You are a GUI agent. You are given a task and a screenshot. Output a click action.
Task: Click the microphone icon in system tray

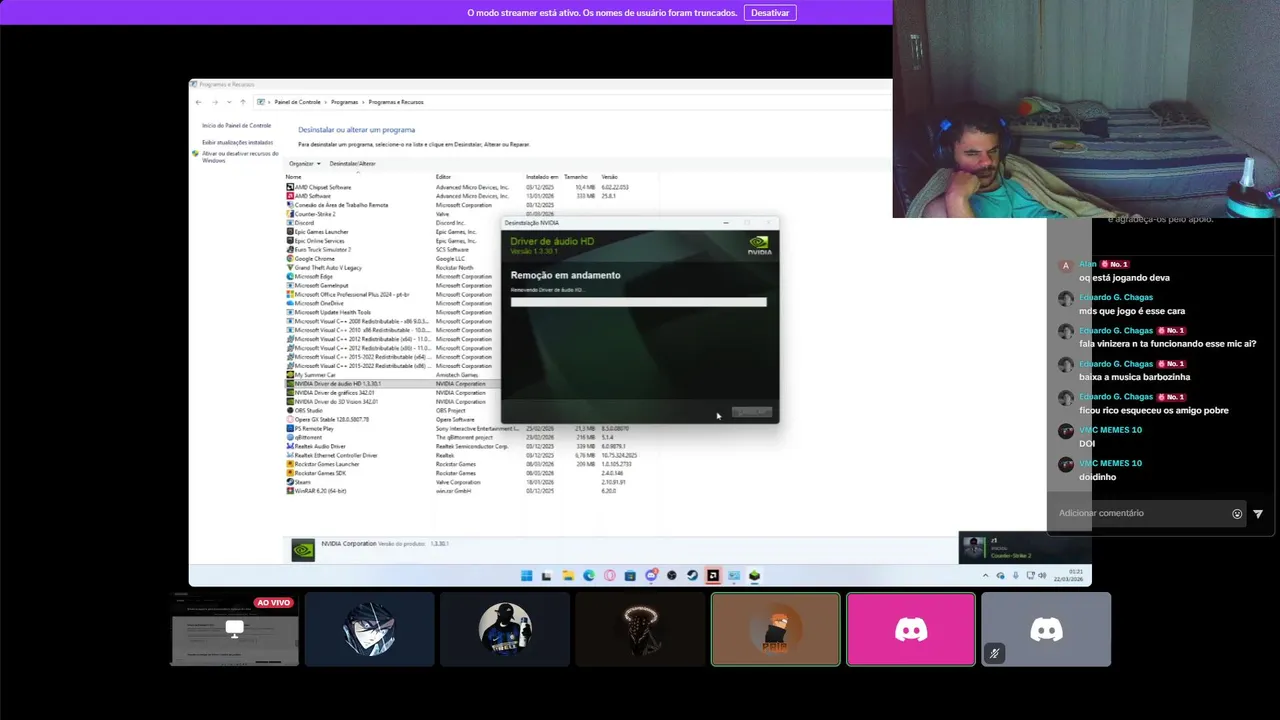click(x=1015, y=576)
